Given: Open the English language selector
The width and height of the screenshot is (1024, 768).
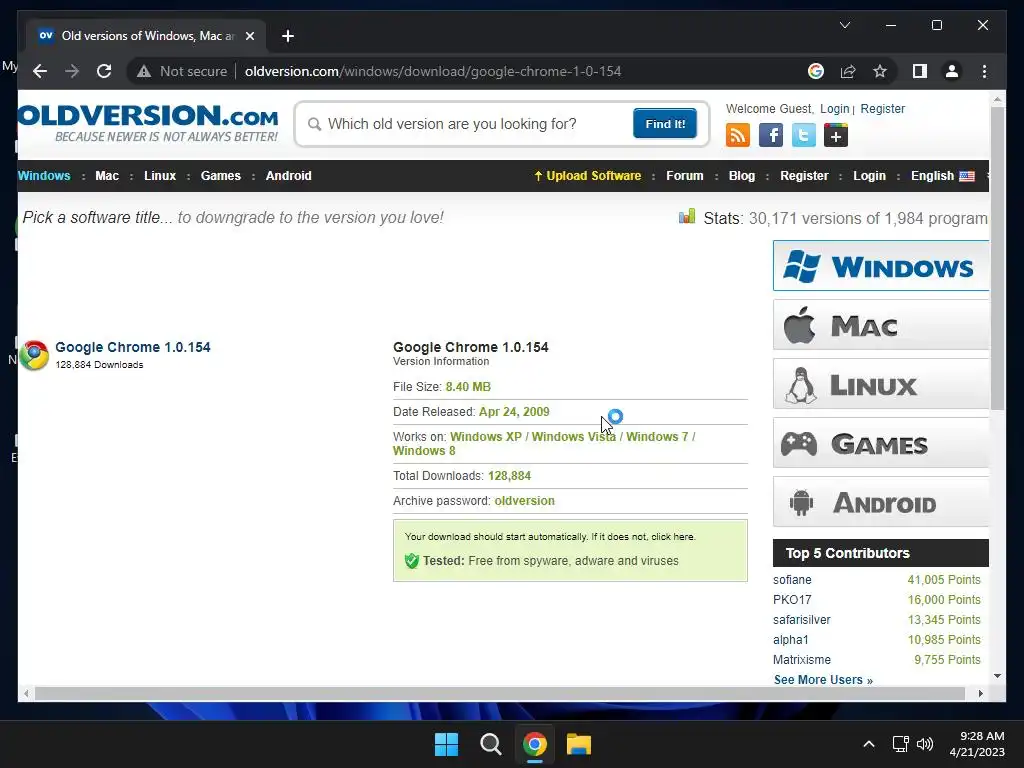Looking at the screenshot, I should (x=942, y=176).
